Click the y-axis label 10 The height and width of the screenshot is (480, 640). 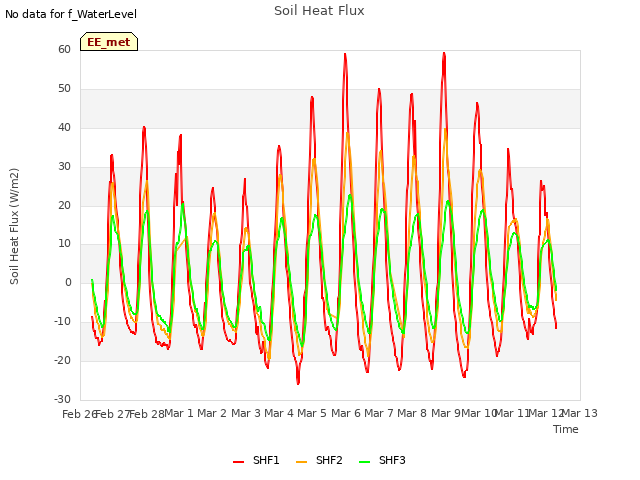(64, 244)
